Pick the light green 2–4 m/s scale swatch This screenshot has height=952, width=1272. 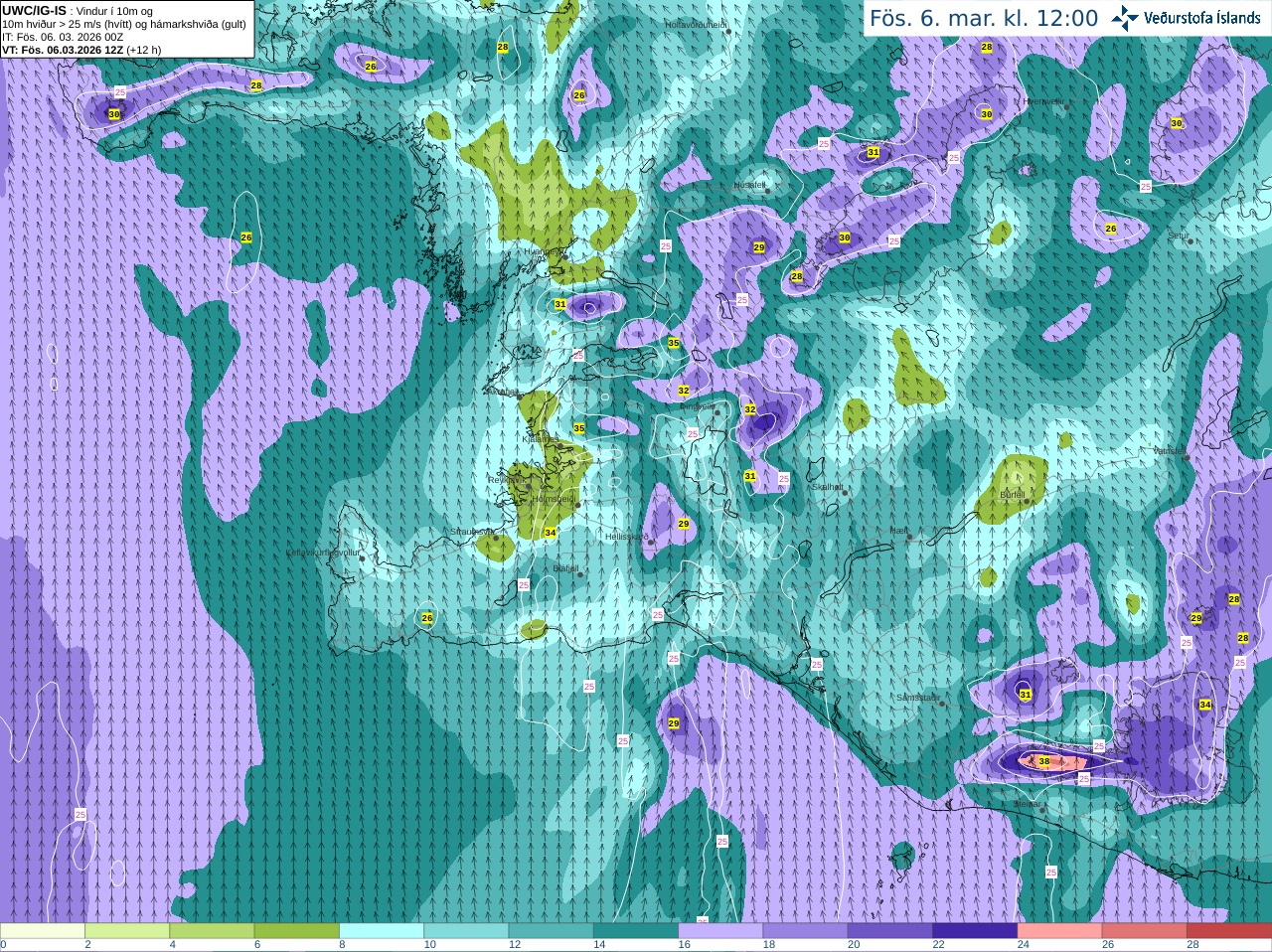[x=127, y=931]
